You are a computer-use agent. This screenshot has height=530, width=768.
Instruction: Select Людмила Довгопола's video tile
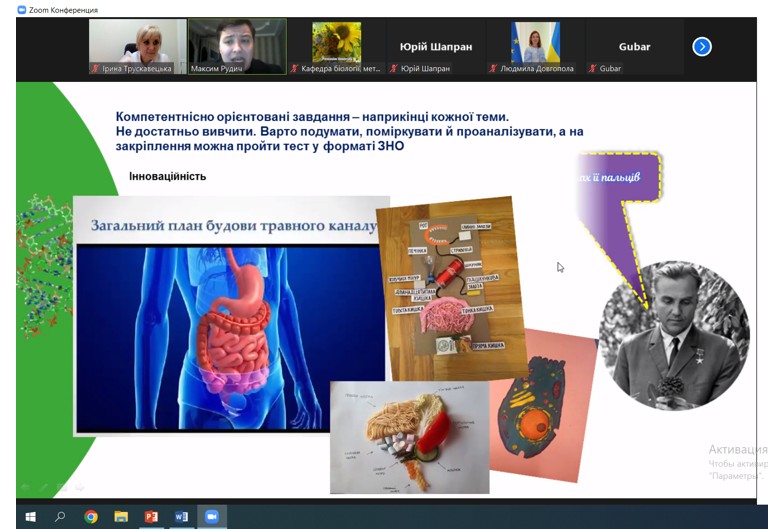click(x=535, y=47)
